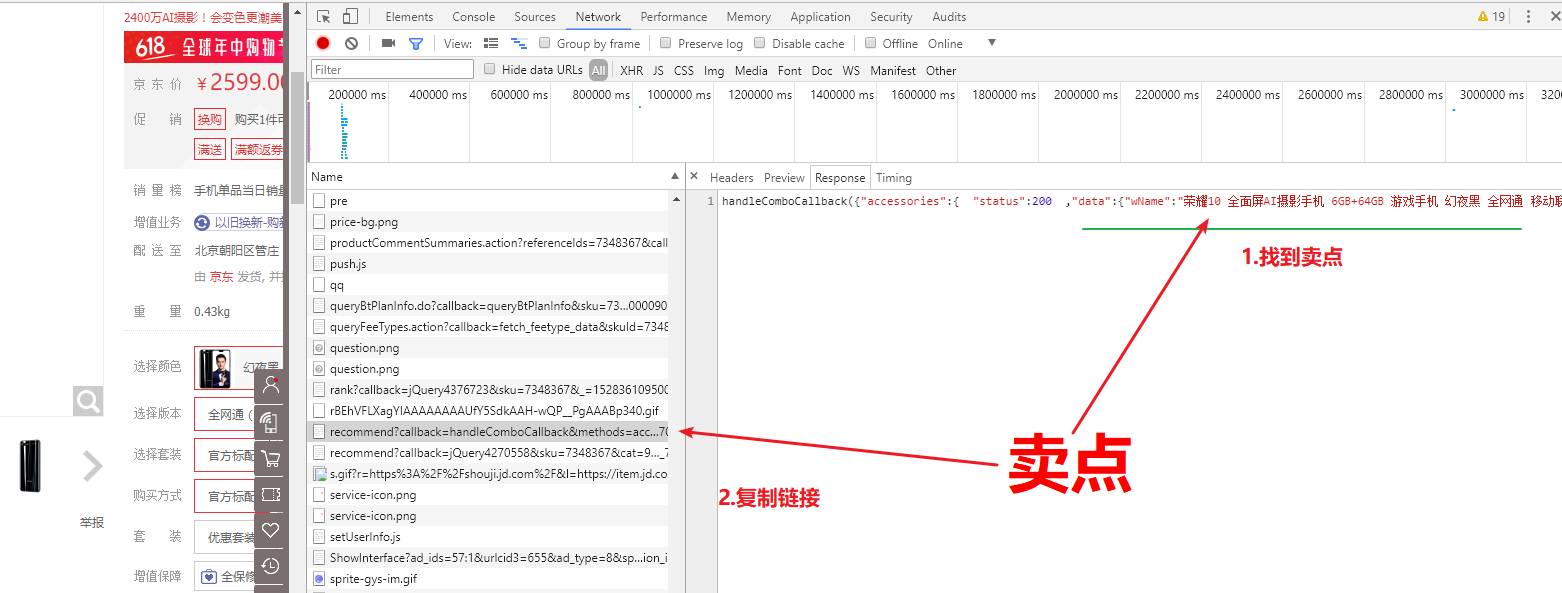Image resolution: width=1562 pixels, height=593 pixels.
Task: Switch to the Performance tab
Action: coord(674,16)
